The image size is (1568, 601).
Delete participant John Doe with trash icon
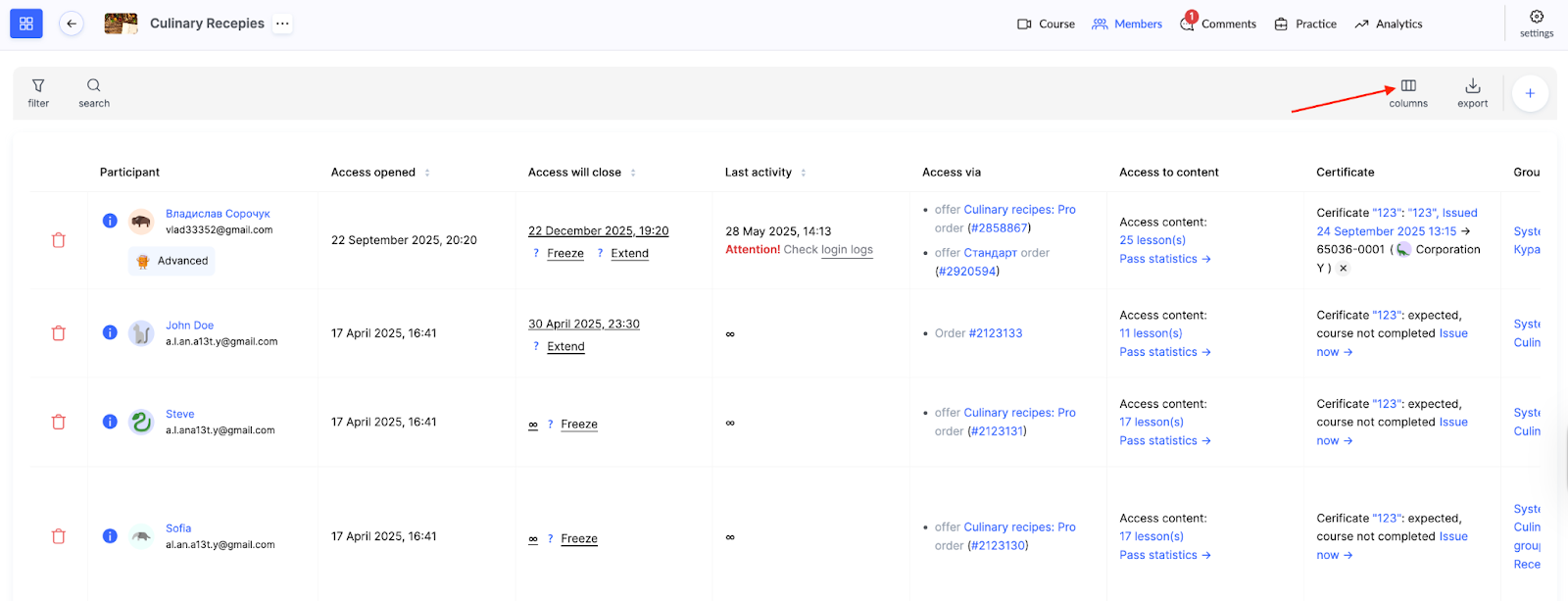pyautogui.click(x=59, y=333)
